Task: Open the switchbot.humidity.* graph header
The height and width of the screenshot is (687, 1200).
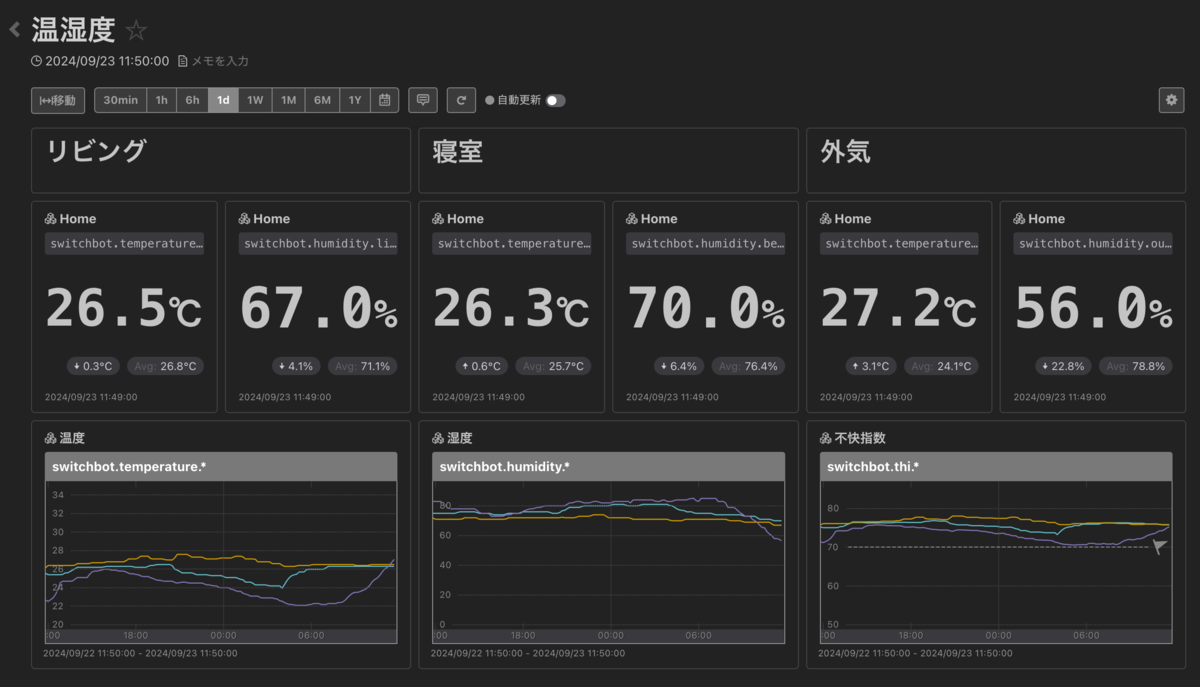Action: (x=609, y=466)
